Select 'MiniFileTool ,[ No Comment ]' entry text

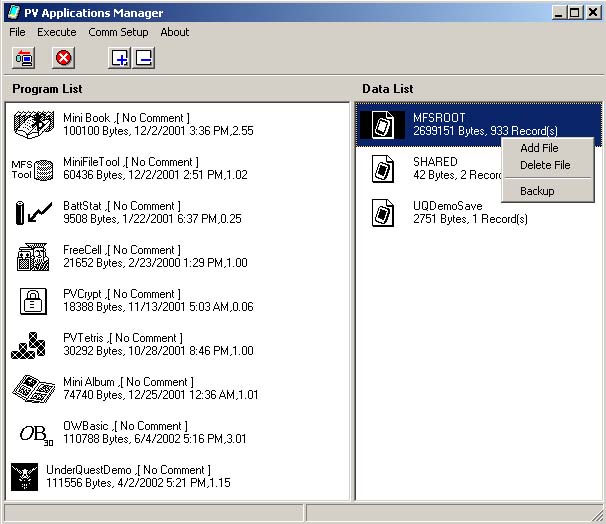point(131,162)
